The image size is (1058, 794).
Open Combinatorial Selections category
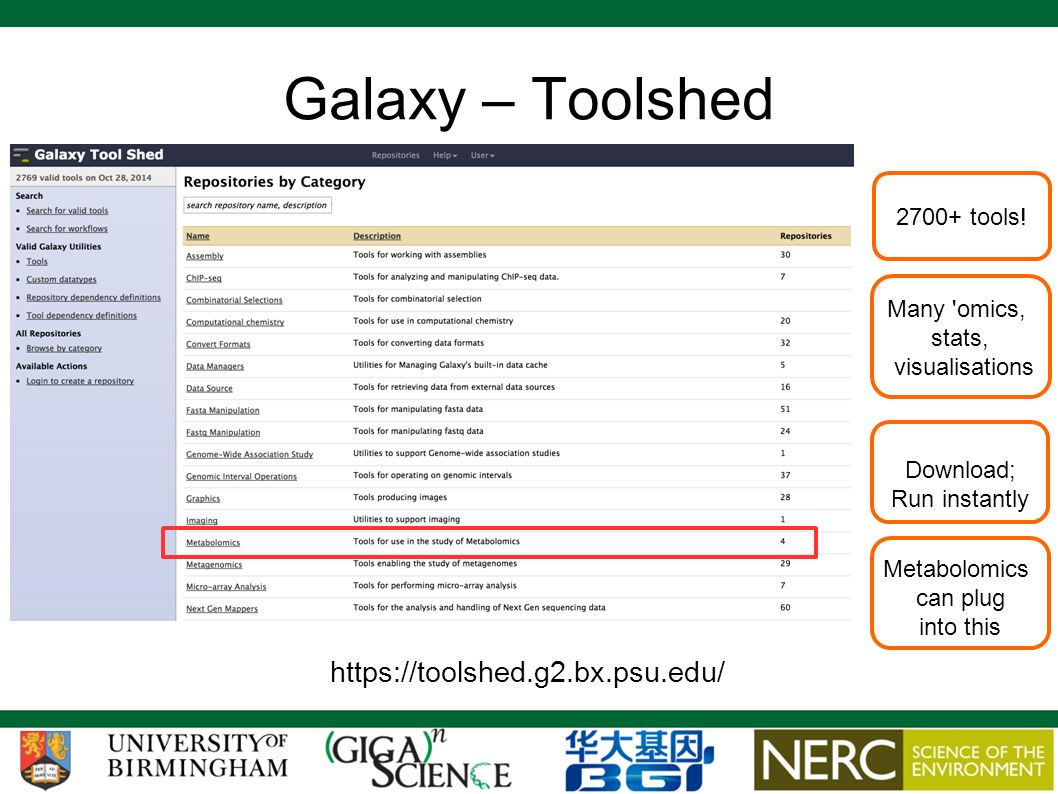pos(234,300)
